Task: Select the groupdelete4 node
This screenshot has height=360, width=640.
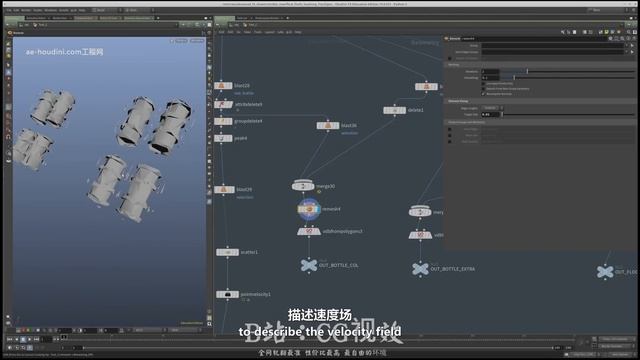Action: [x=223, y=121]
